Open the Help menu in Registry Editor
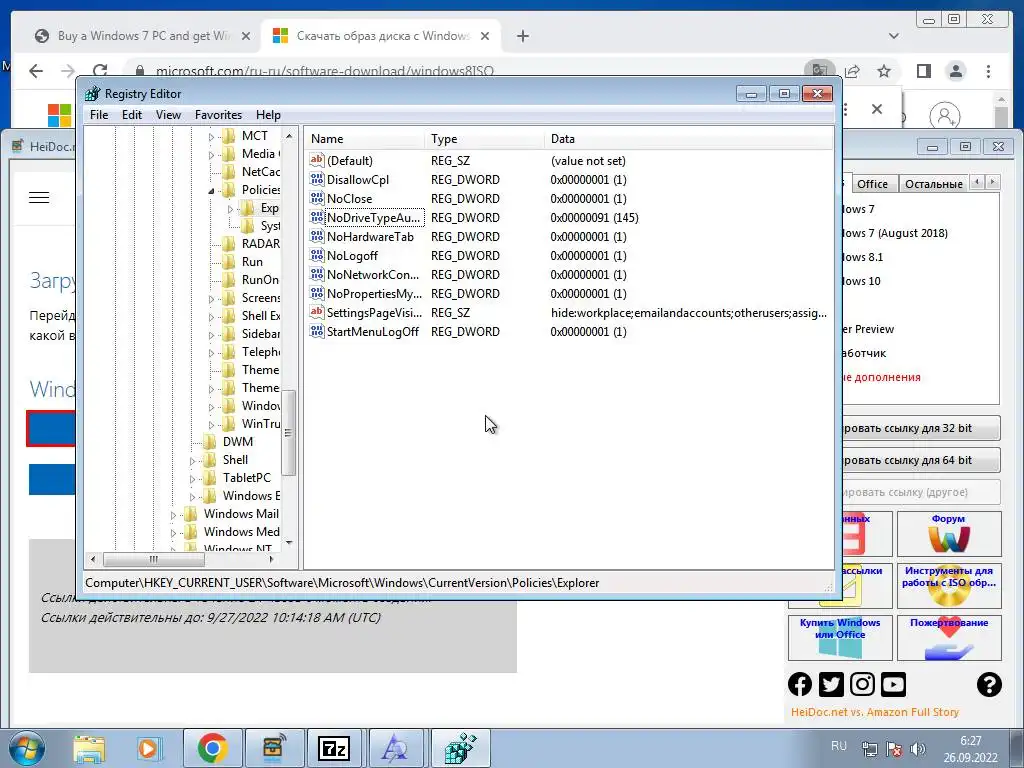Screen dimensions: 1024x768 click(268, 115)
